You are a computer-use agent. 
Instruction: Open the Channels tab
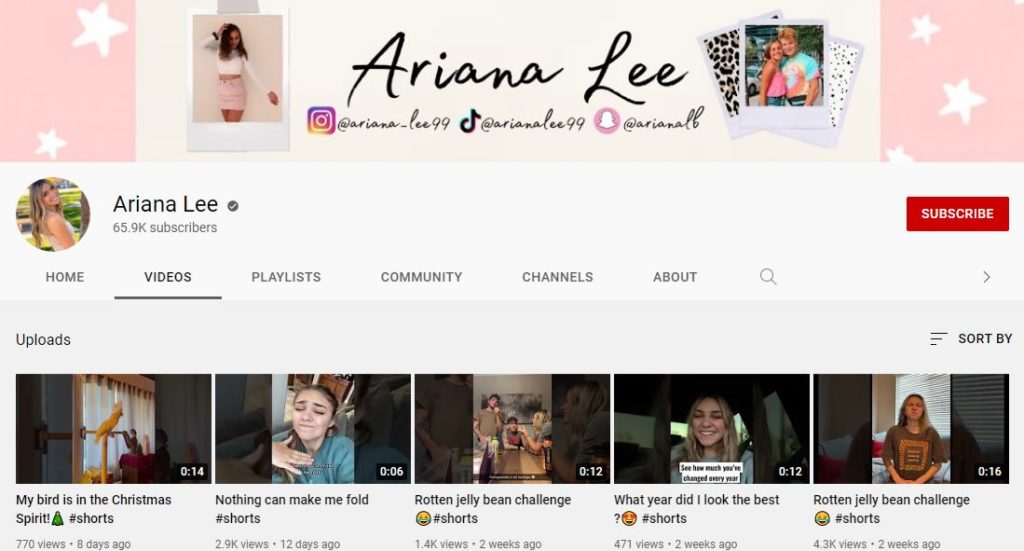coord(557,277)
